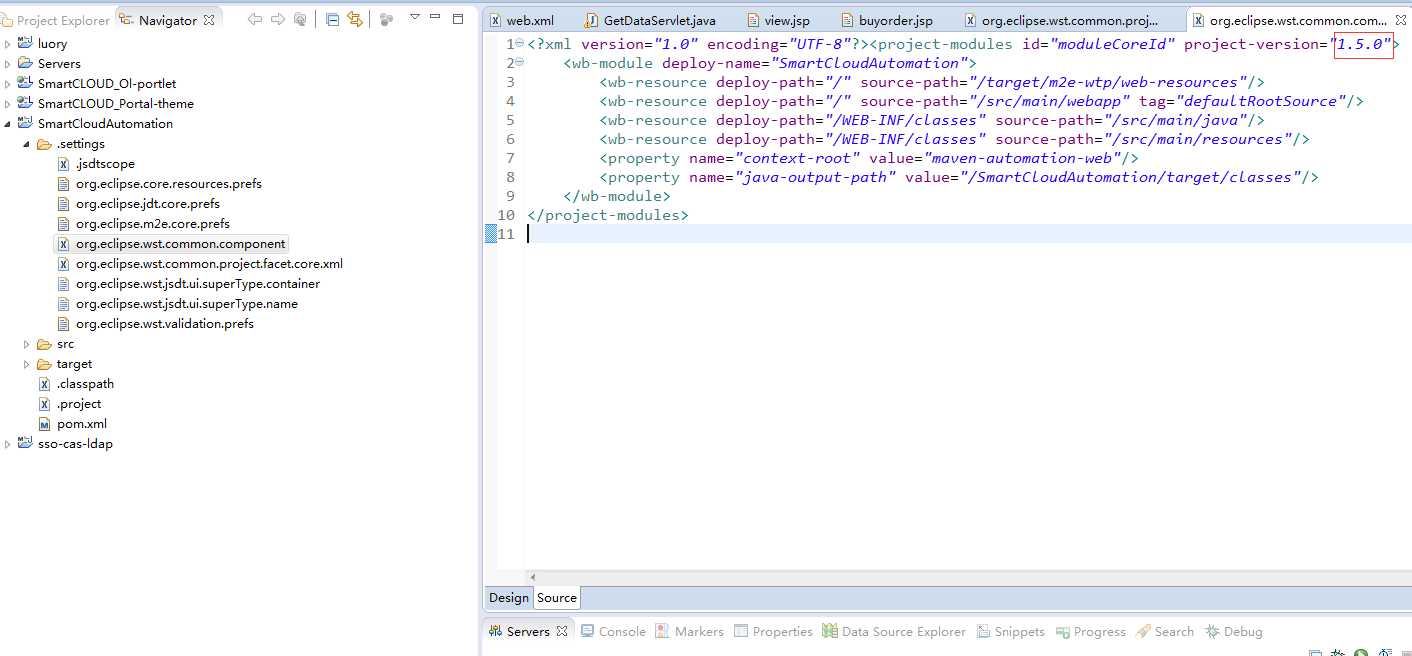Open the Progress view tab
The image size is (1412, 656).
point(1089,632)
